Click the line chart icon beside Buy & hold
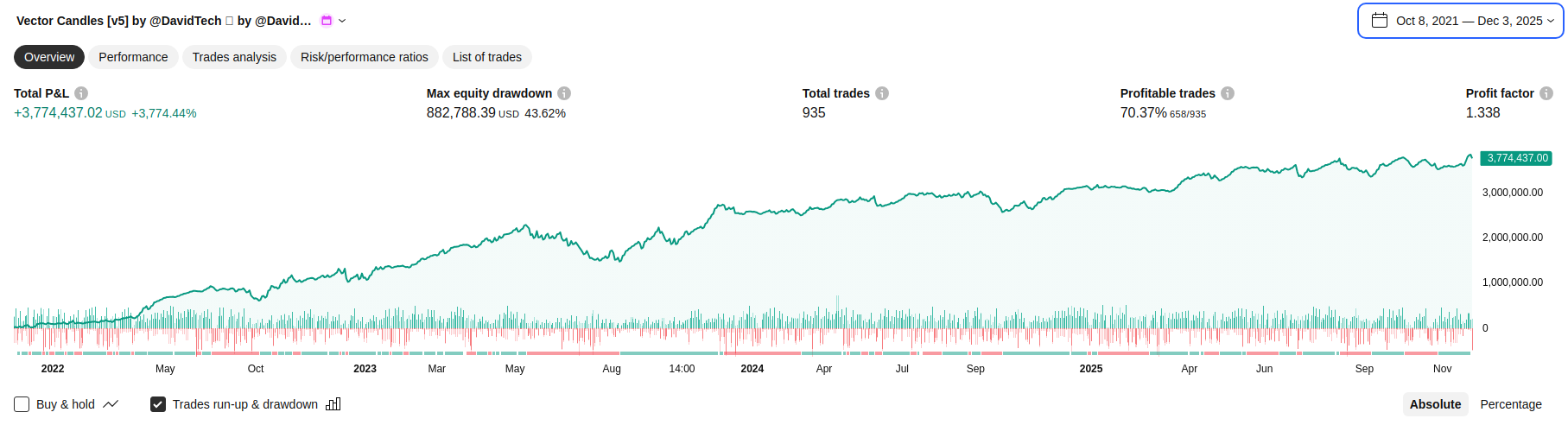Screen dimensions: 1568x425 [x=111, y=404]
